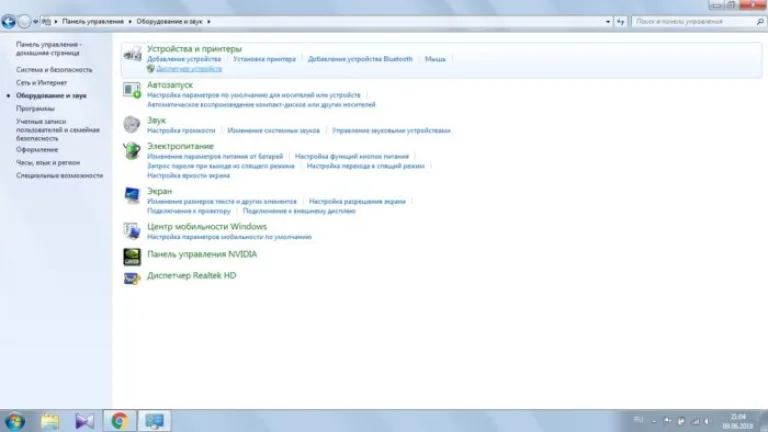
Task: Expand arrow after Оборудование и звук breadcrumb
Action: (x=209, y=22)
